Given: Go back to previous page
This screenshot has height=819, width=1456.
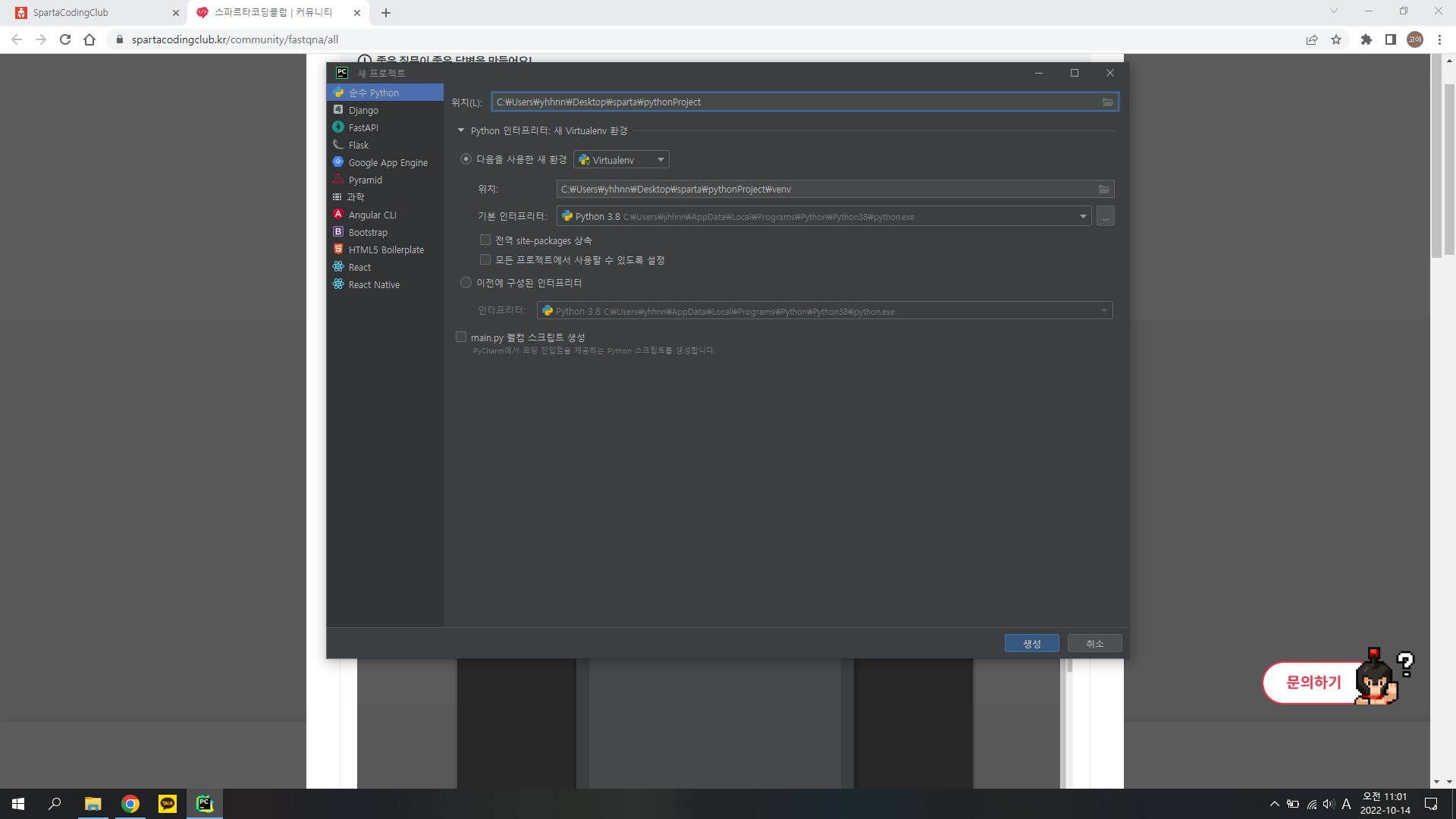Looking at the screenshot, I should coord(17,39).
